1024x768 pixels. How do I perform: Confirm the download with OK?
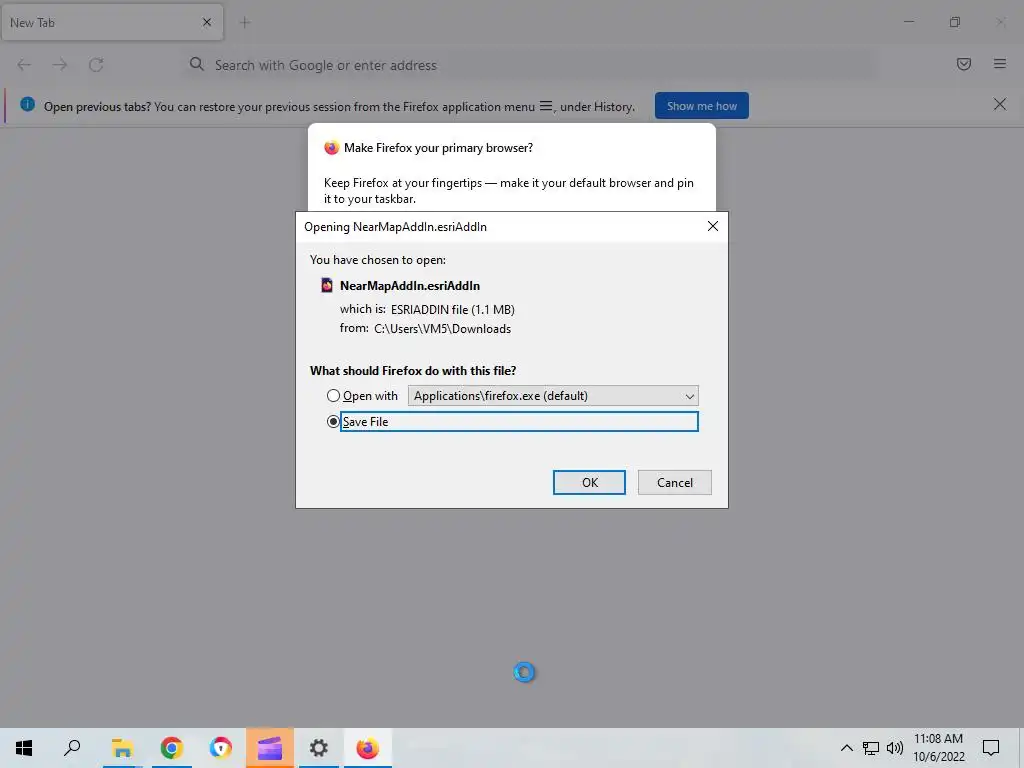(589, 483)
